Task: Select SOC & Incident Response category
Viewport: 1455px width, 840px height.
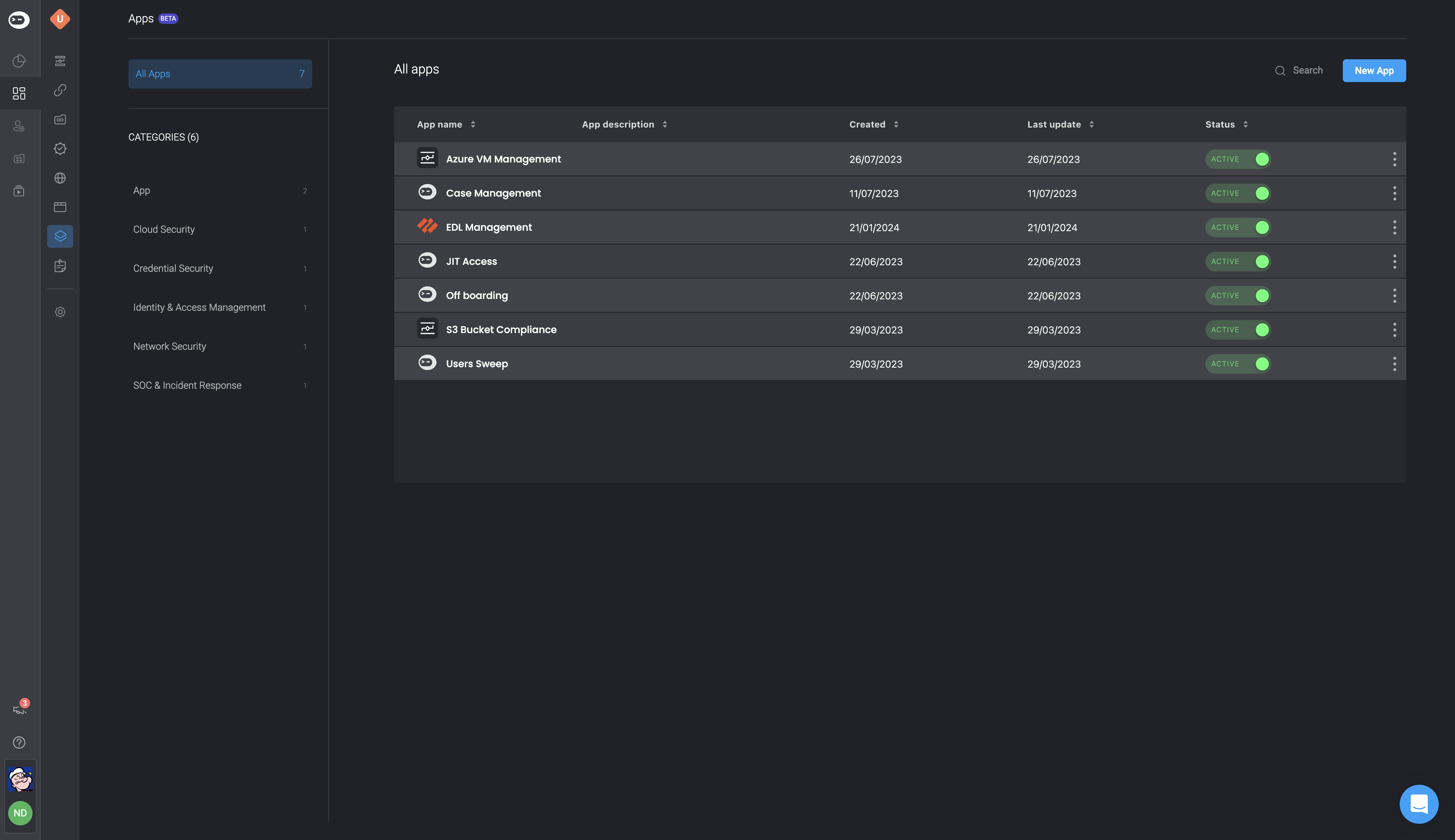Action: [x=220, y=385]
